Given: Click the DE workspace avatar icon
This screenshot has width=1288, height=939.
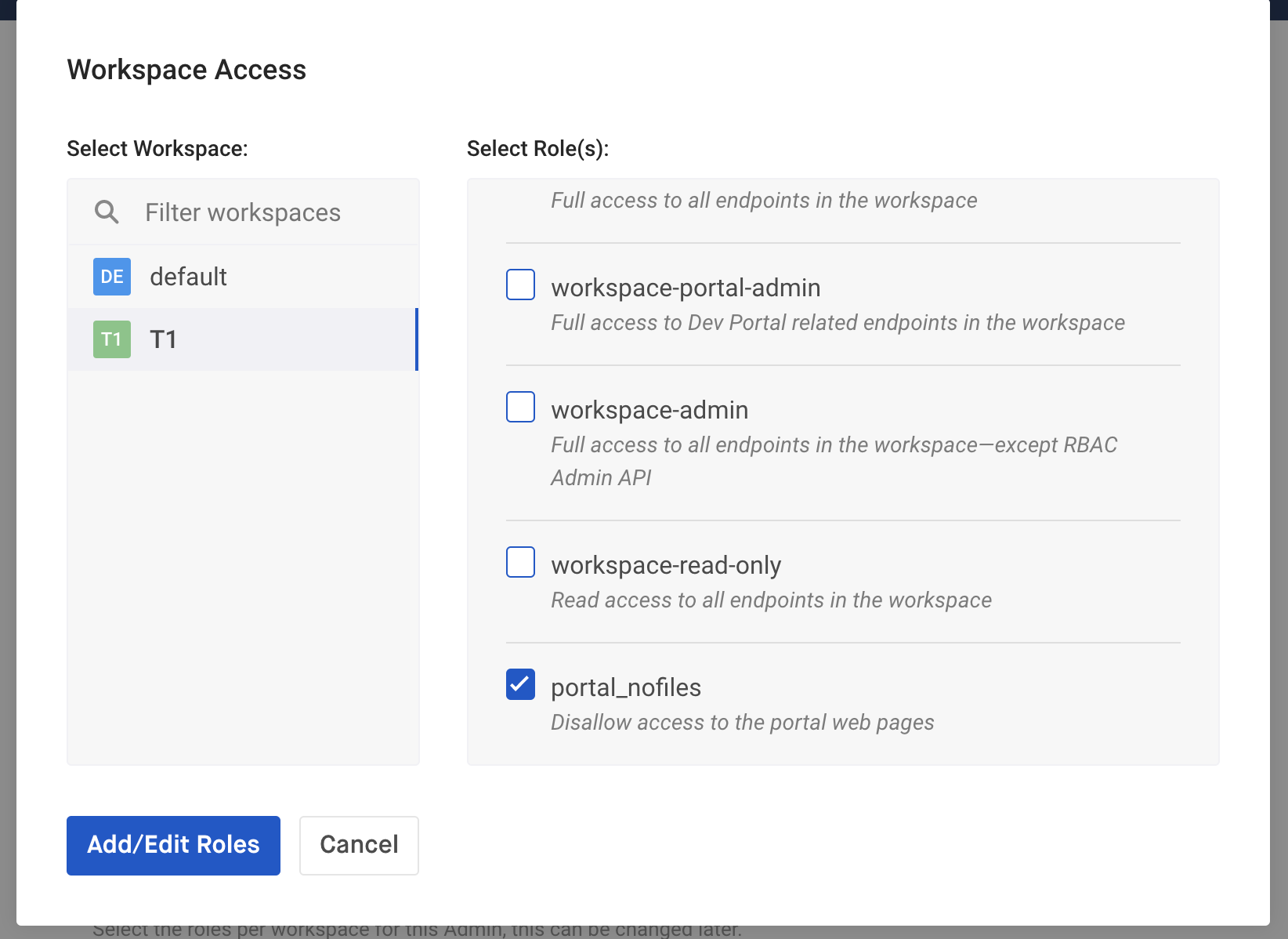Looking at the screenshot, I should click(x=111, y=276).
